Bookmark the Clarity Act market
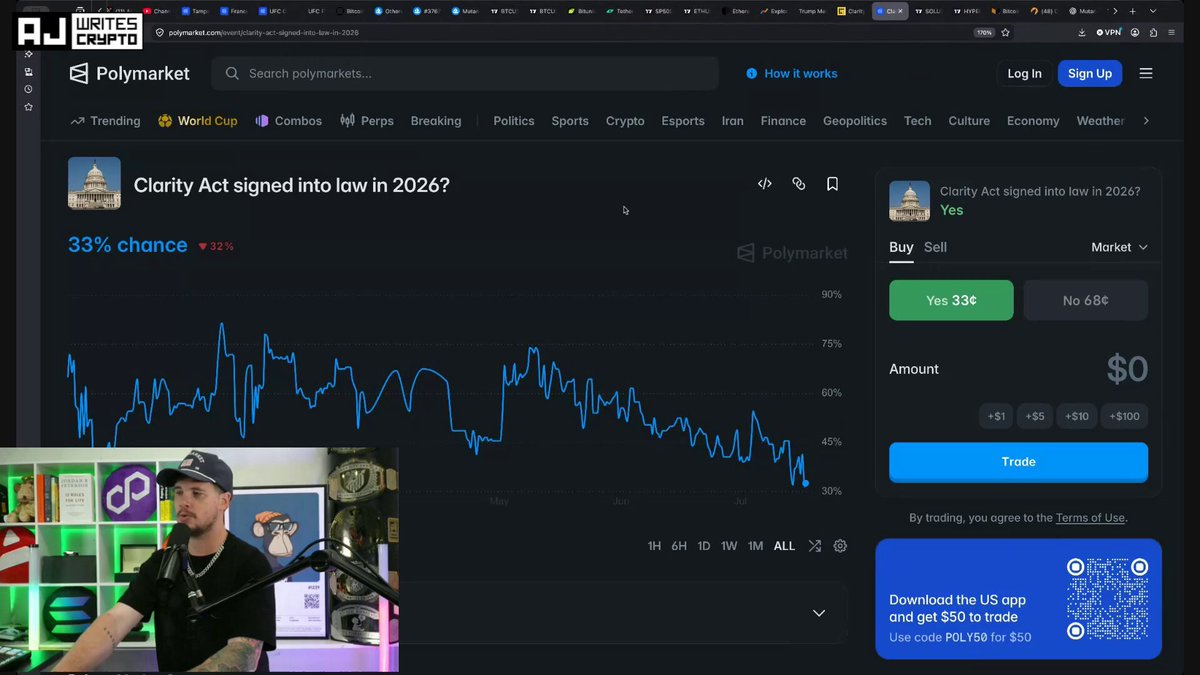Screen dimensions: 1200x675 coord(832,184)
